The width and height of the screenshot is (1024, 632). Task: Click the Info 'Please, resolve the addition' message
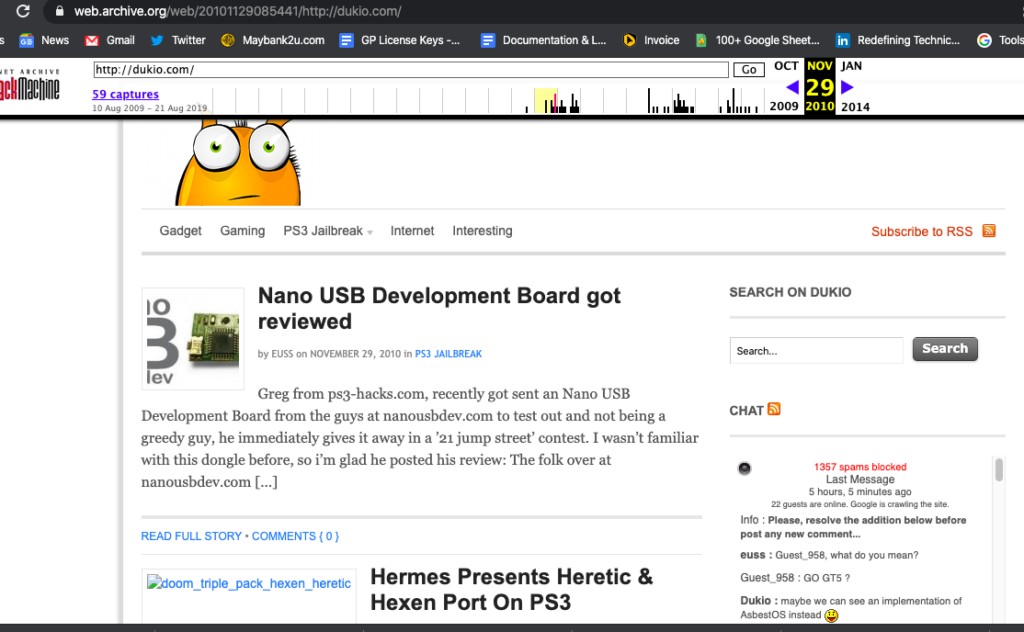tap(853, 527)
